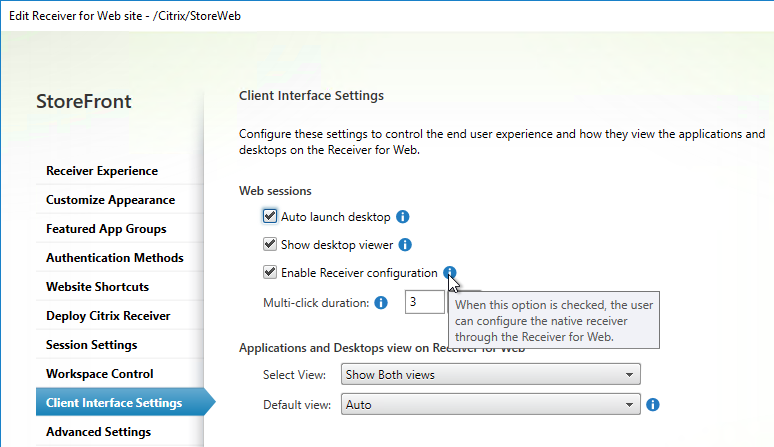This screenshot has height=447, width=774.
Task: Open Website Shortcuts settings
Action: click(x=98, y=287)
